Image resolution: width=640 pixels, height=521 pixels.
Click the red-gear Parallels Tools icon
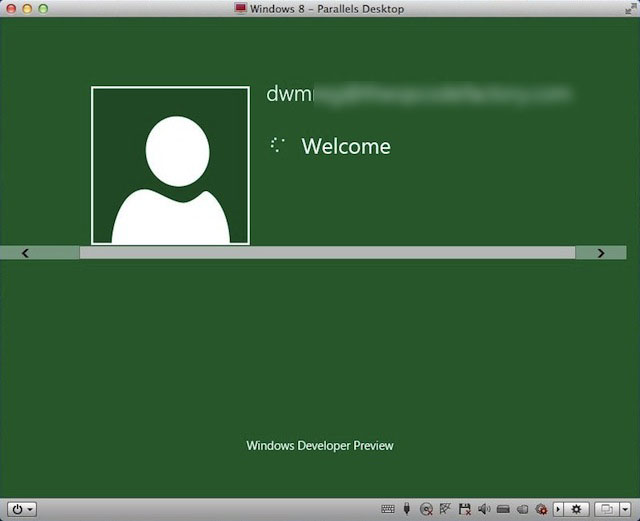(x=541, y=509)
